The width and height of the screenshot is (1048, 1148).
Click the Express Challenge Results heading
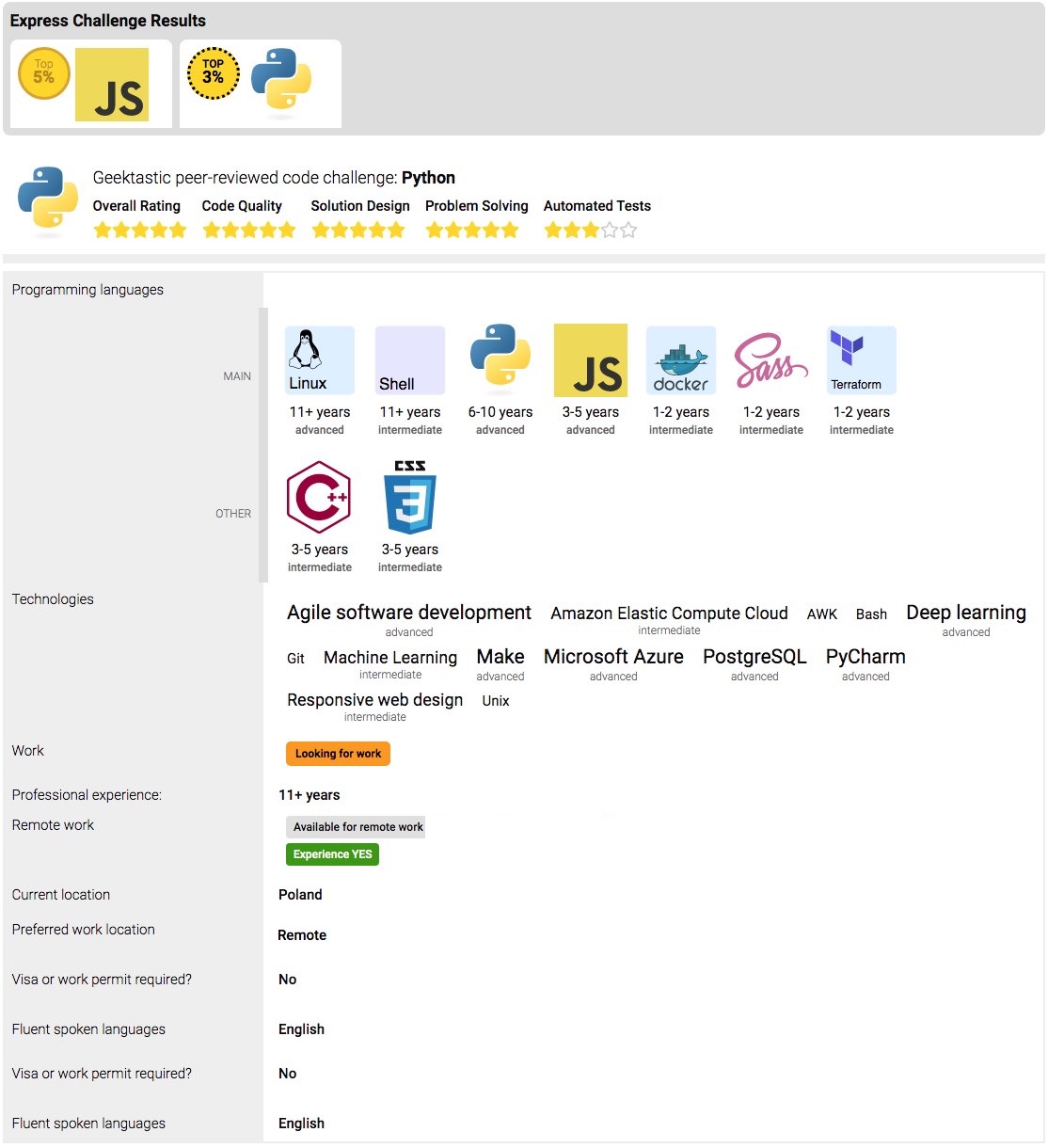point(108,21)
